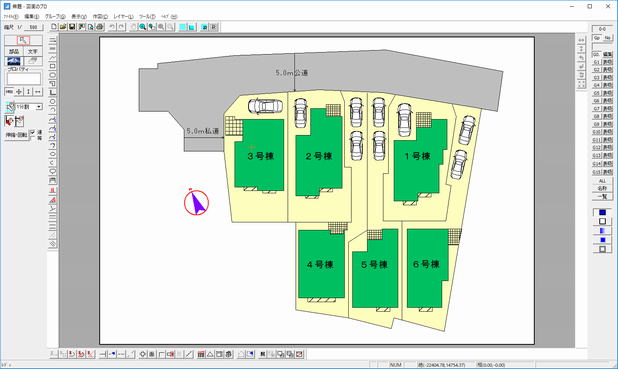Open the 表示 menu
Viewport: 618px width, 369px height.
[x=78, y=17]
